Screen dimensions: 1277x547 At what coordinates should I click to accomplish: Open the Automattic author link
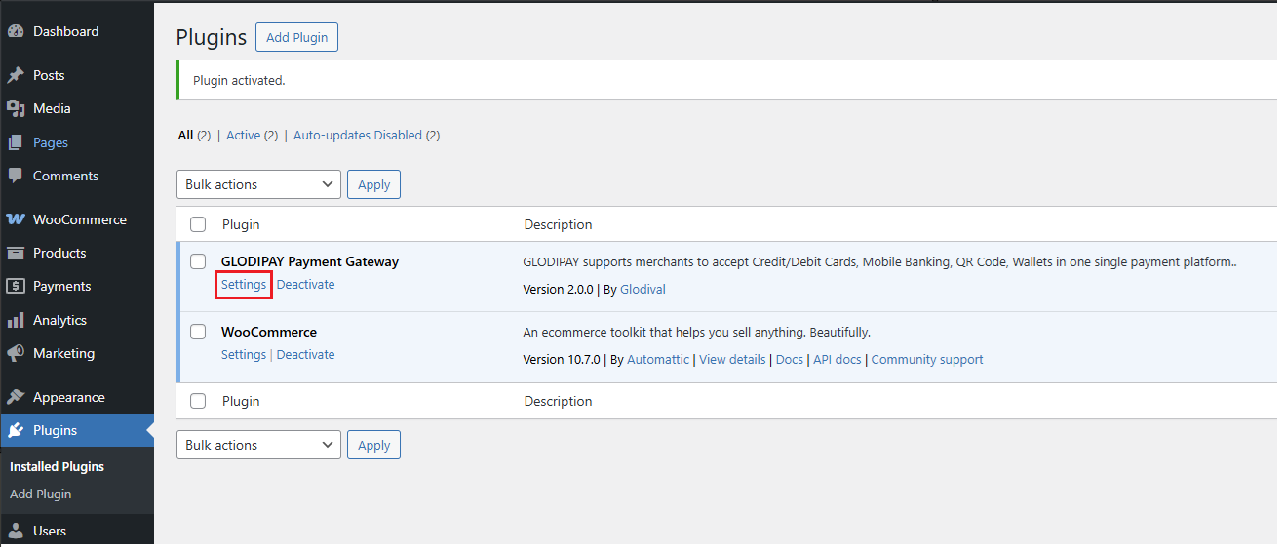click(658, 360)
